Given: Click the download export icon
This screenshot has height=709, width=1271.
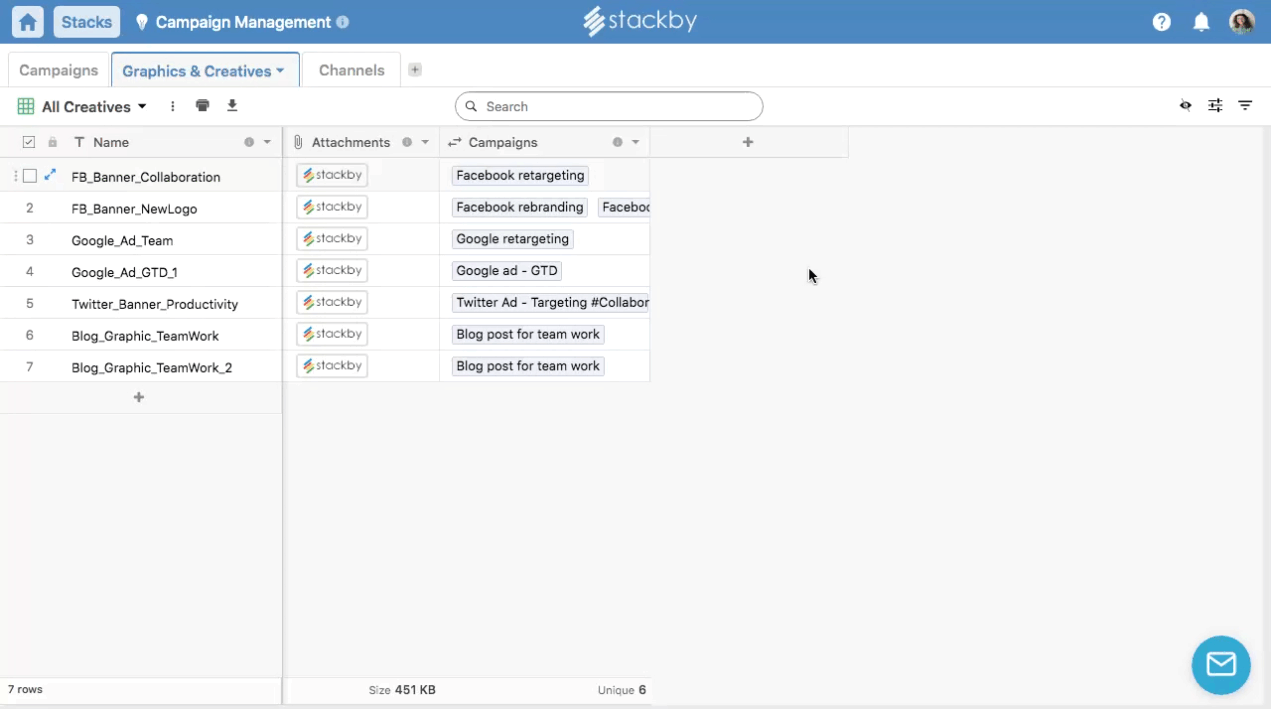Looking at the screenshot, I should [x=232, y=105].
